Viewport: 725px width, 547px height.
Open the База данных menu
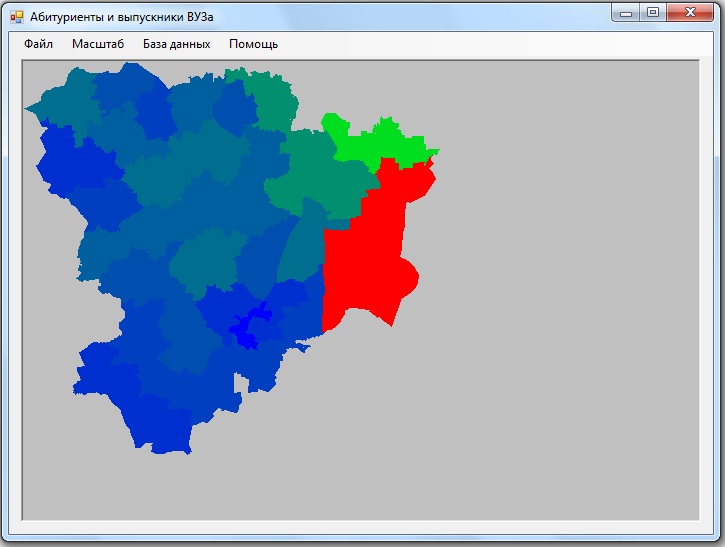coord(177,44)
